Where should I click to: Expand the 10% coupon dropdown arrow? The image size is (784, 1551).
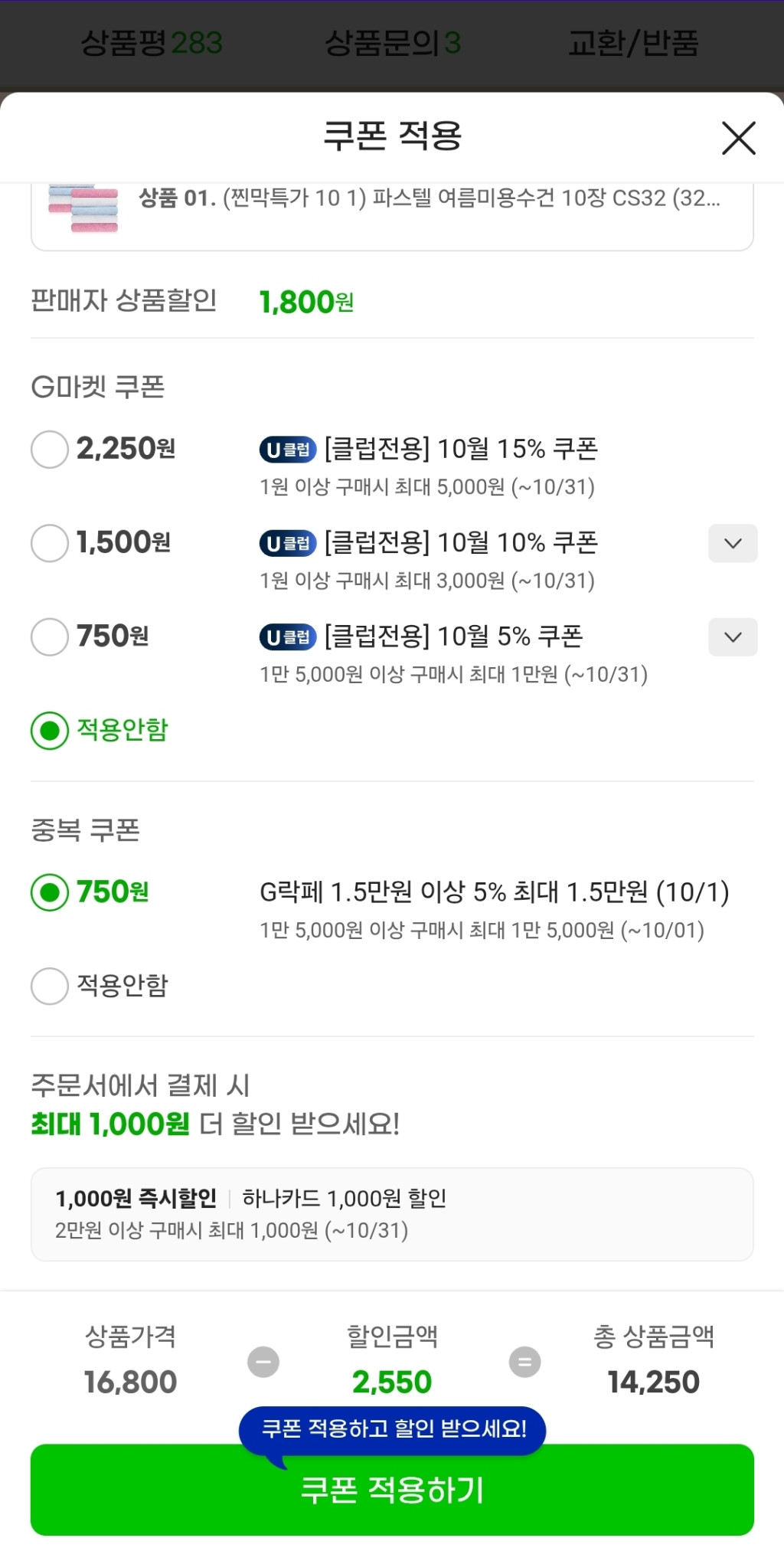[x=733, y=543]
